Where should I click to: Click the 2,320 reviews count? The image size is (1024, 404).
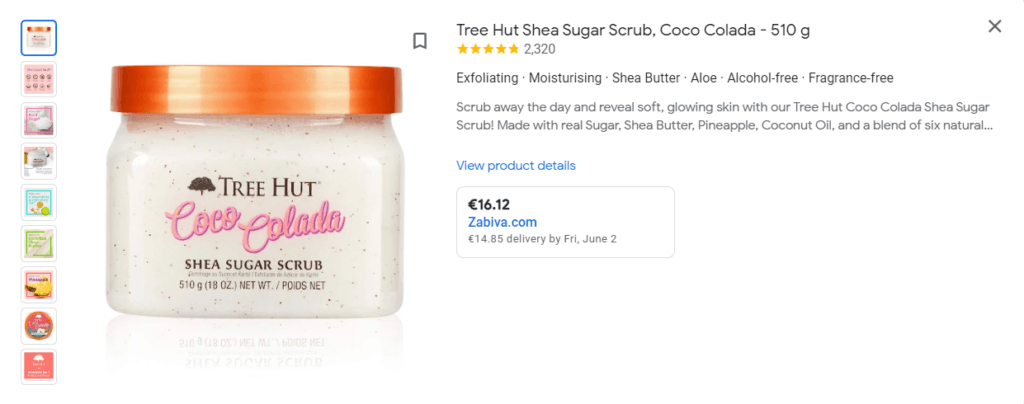click(540, 48)
